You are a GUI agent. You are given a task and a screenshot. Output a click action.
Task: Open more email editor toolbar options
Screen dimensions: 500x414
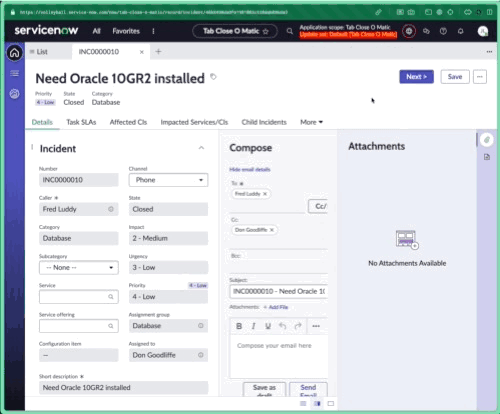click(316, 326)
